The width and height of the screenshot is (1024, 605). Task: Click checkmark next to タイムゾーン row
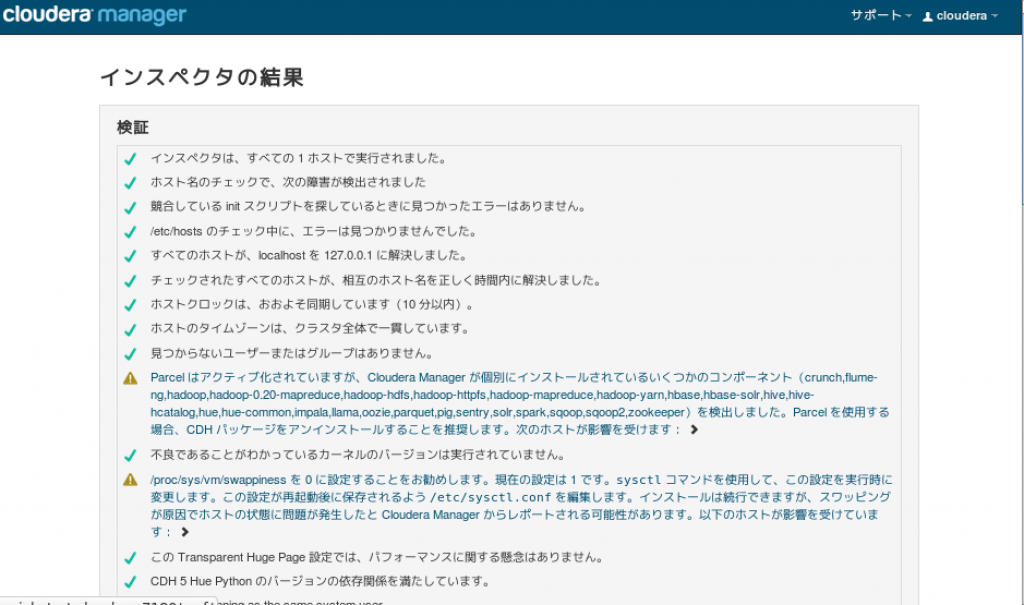click(130, 329)
